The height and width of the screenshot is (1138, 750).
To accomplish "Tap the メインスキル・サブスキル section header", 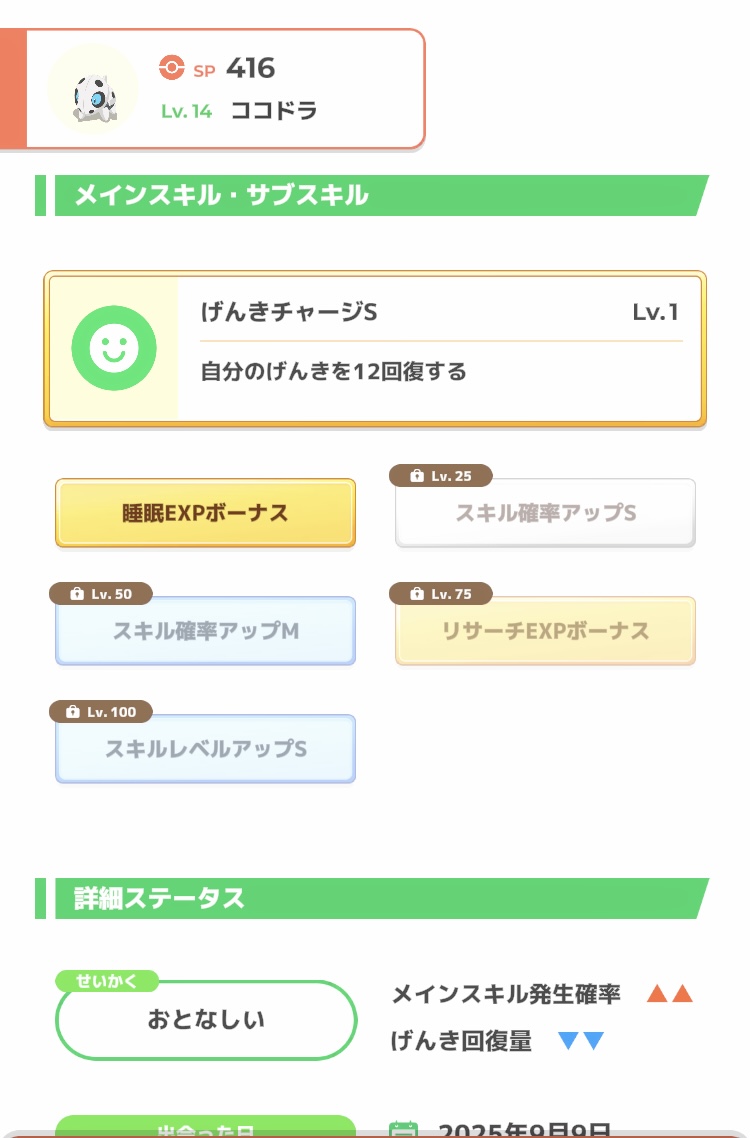I will tap(375, 196).
